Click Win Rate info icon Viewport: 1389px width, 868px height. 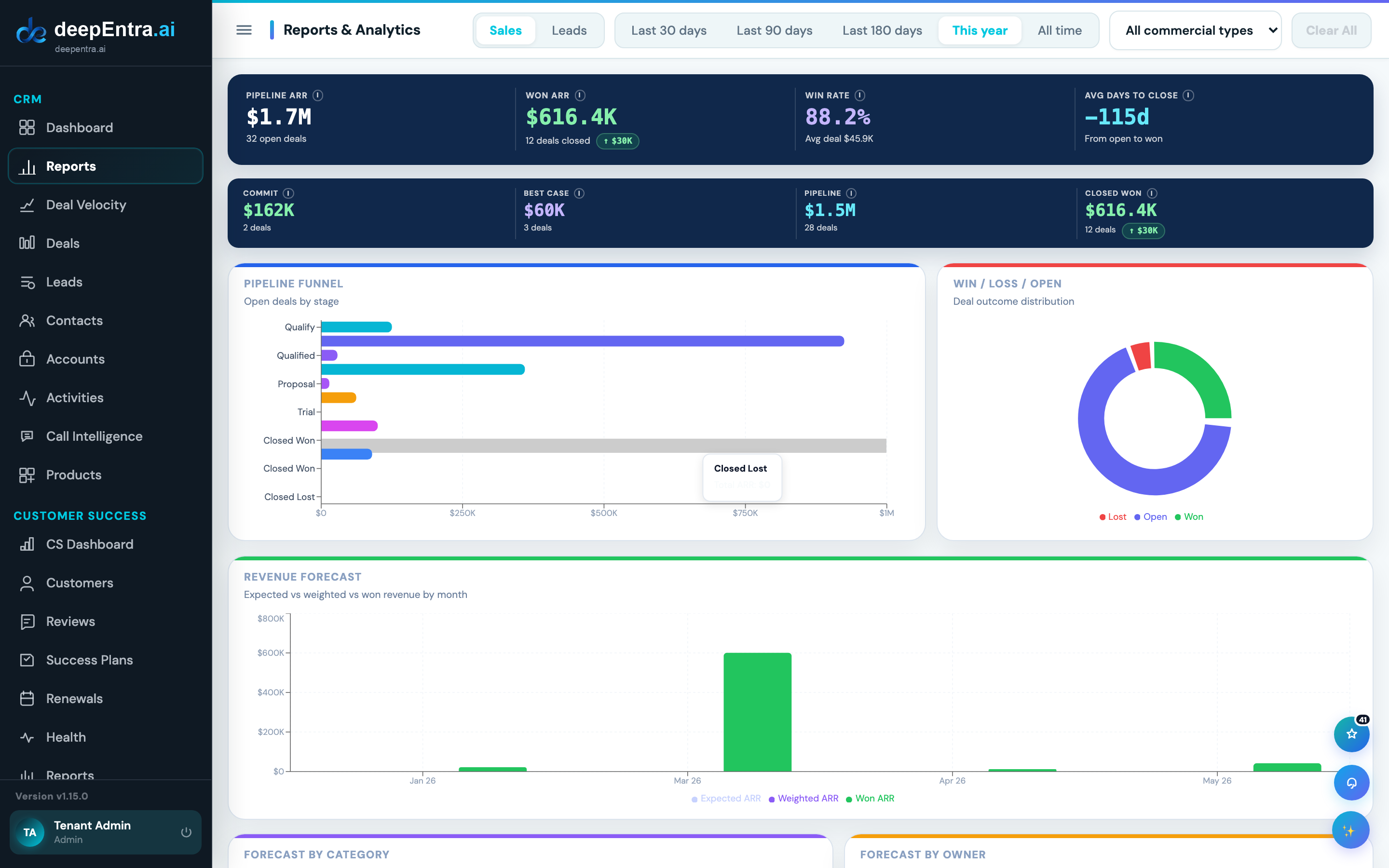click(x=860, y=95)
